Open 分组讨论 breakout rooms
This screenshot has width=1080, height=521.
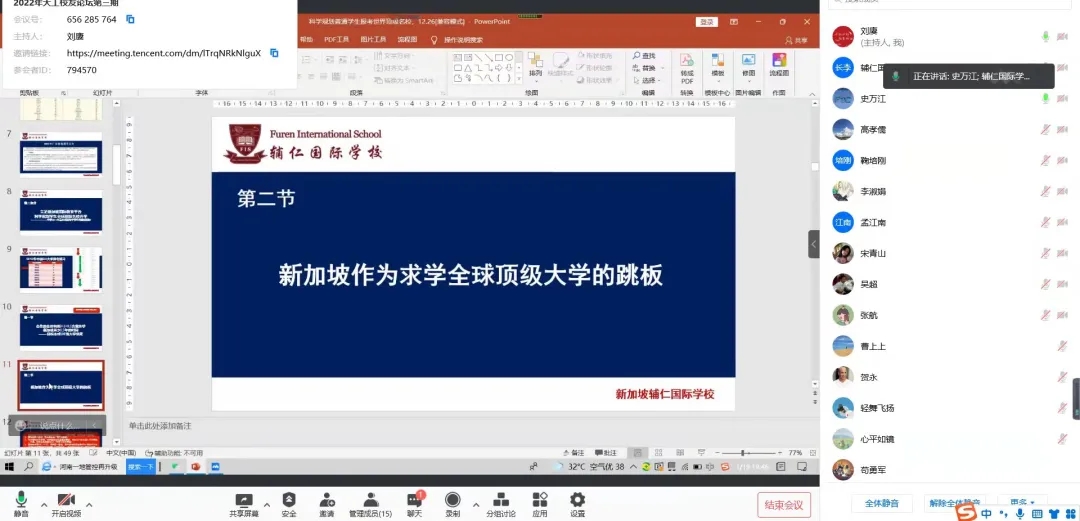(501, 504)
